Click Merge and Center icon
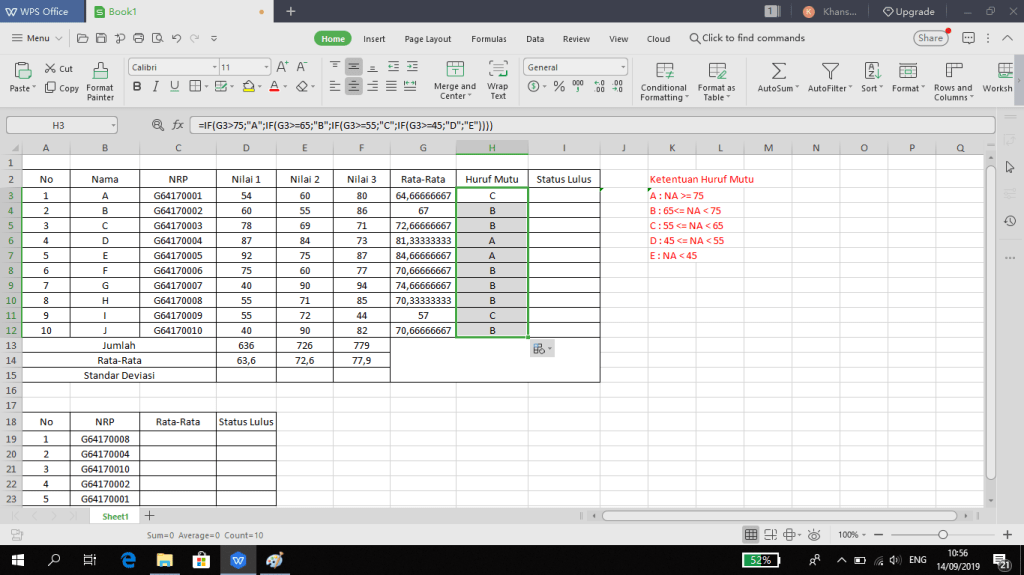1024x575 pixels. pos(454,71)
